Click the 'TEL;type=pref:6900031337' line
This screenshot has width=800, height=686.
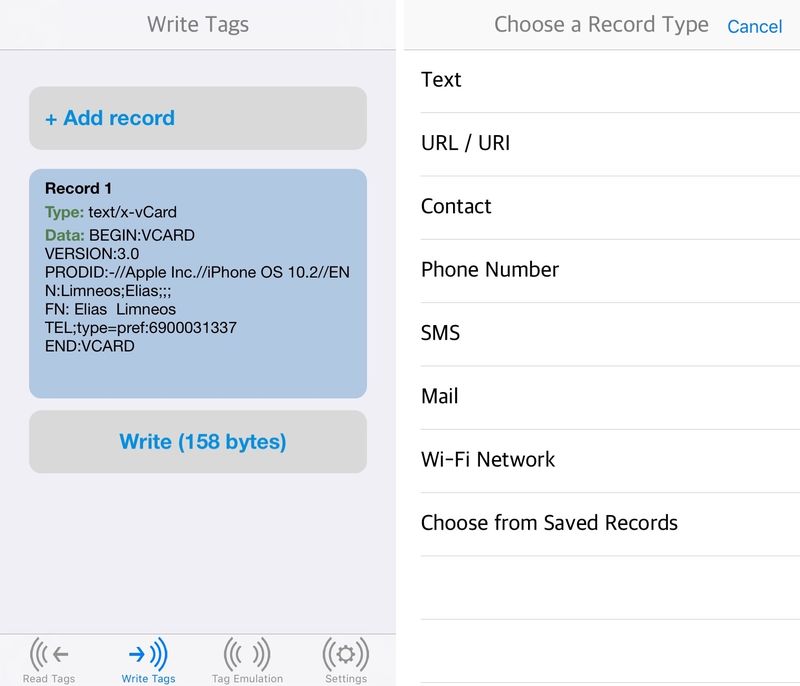[141, 327]
